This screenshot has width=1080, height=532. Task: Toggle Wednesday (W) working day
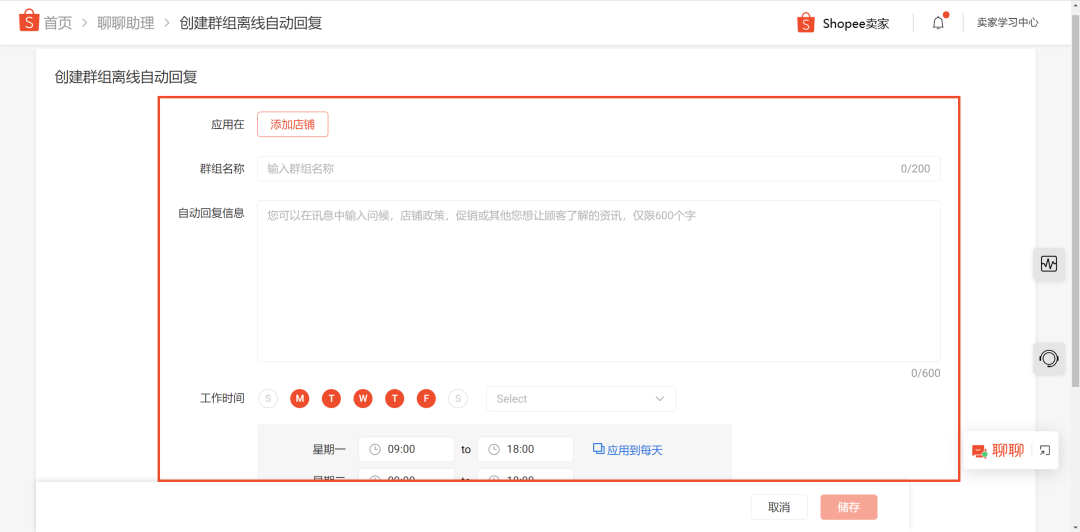(363, 399)
